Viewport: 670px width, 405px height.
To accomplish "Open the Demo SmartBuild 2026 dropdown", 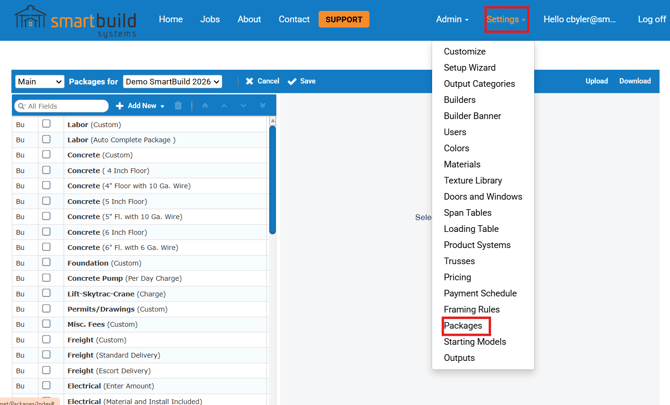I will (x=172, y=82).
